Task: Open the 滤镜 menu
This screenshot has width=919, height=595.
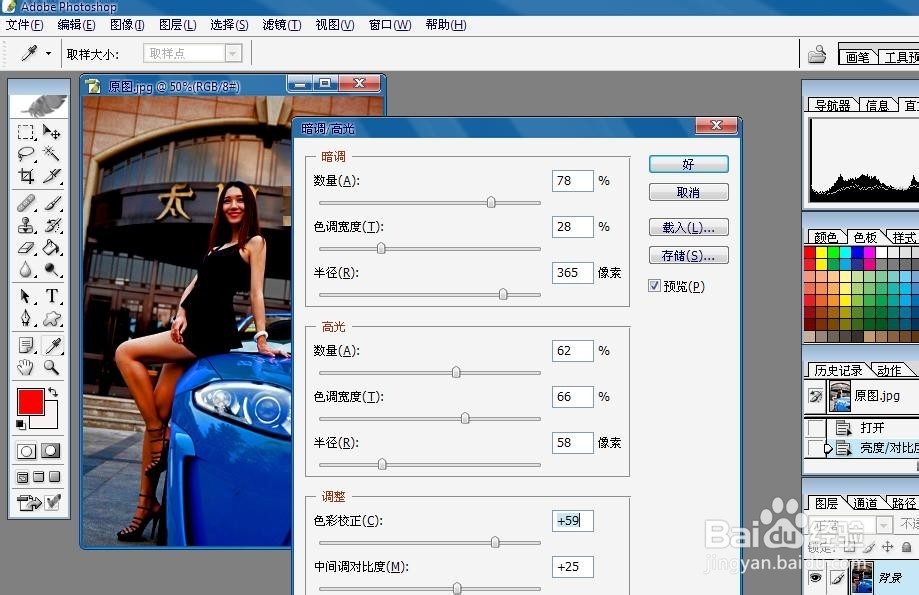Action: coord(281,25)
